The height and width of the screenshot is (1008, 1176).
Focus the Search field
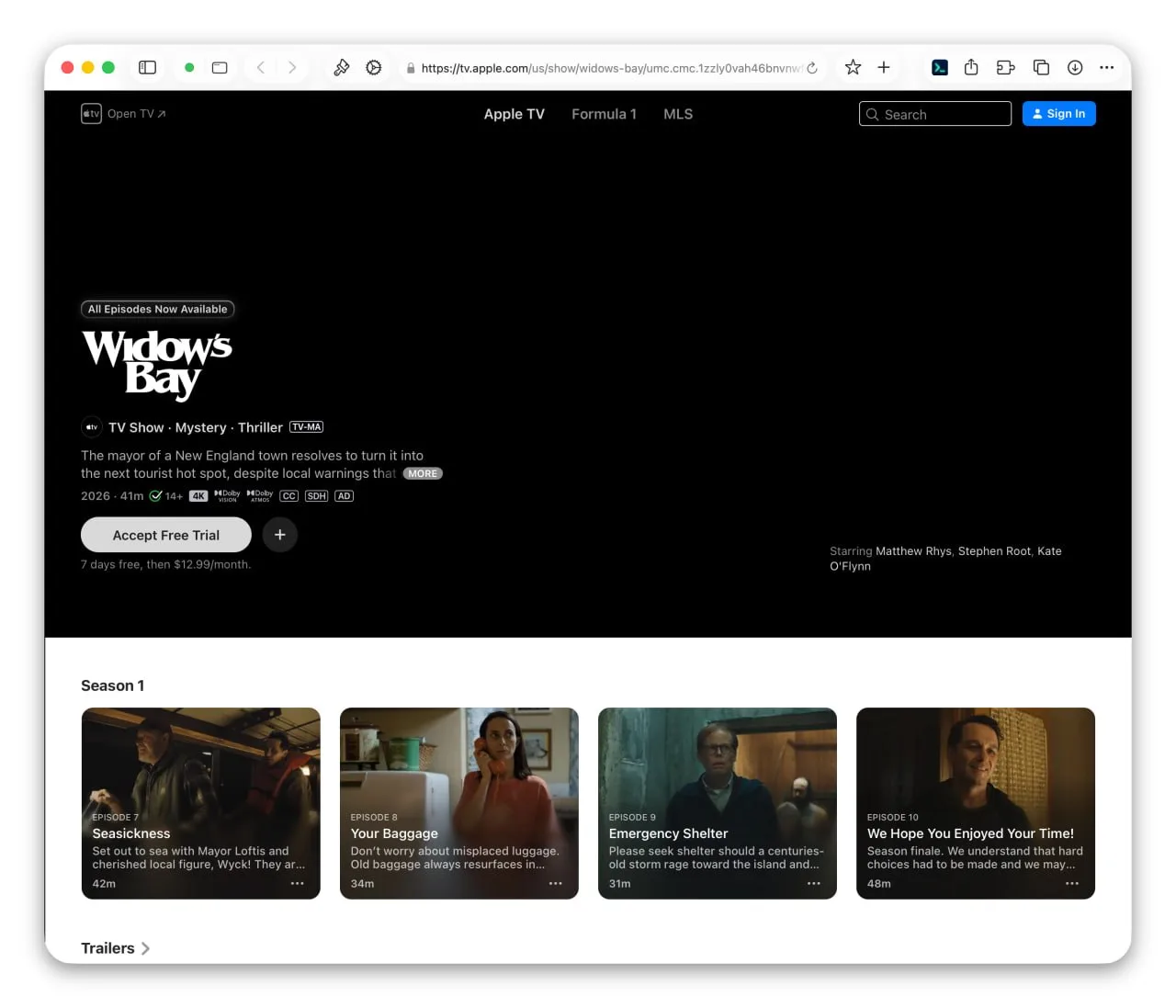coord(935,114)
